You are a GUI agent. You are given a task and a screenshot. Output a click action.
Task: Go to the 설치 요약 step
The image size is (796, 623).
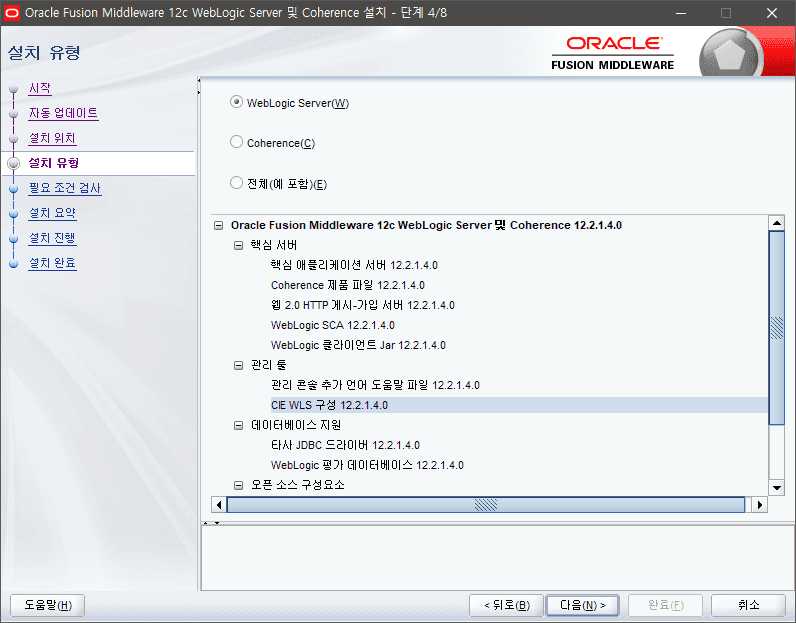click(x=52, y=213)
